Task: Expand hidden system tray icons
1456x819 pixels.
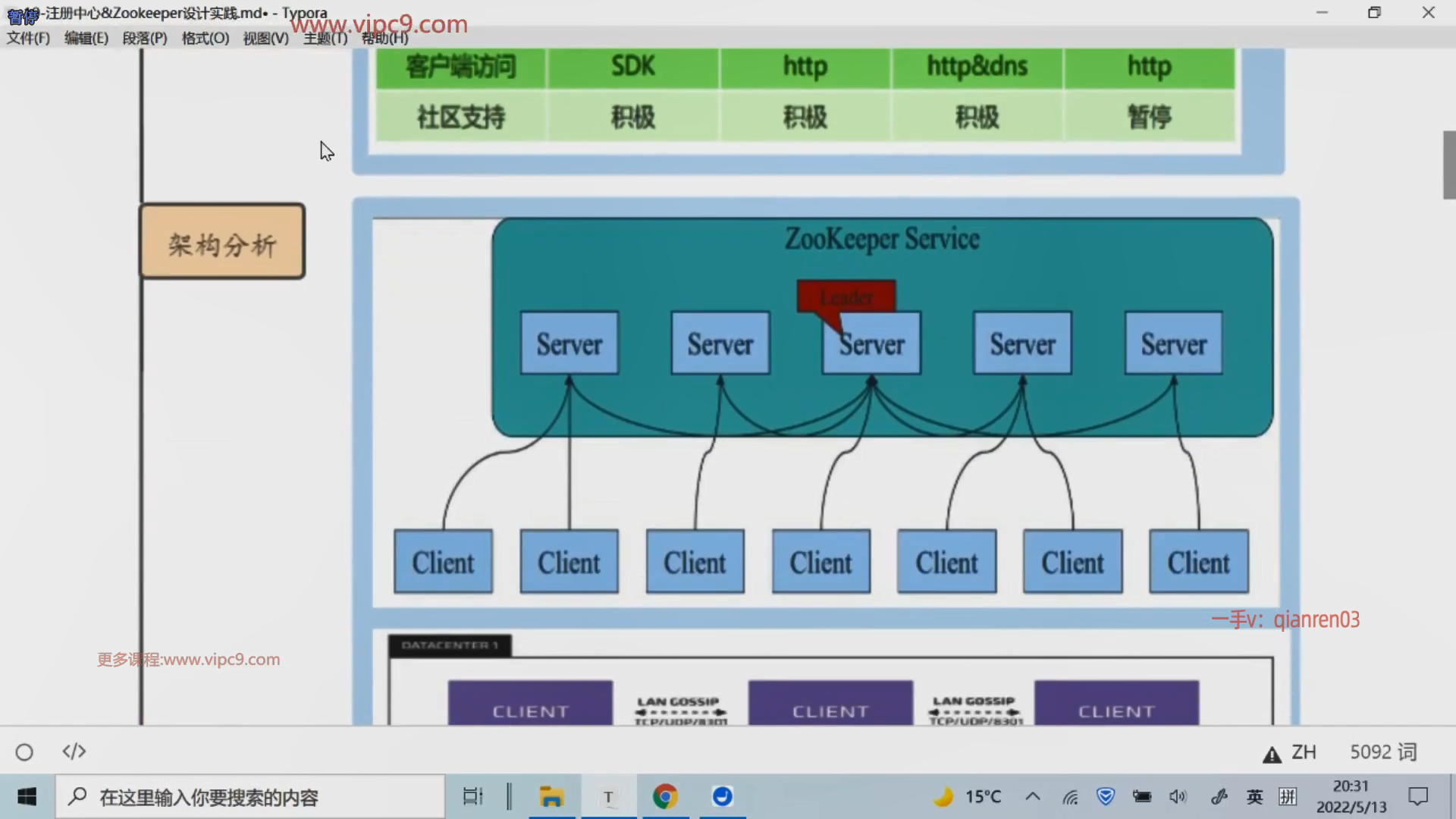Action: pos(1032,796)
